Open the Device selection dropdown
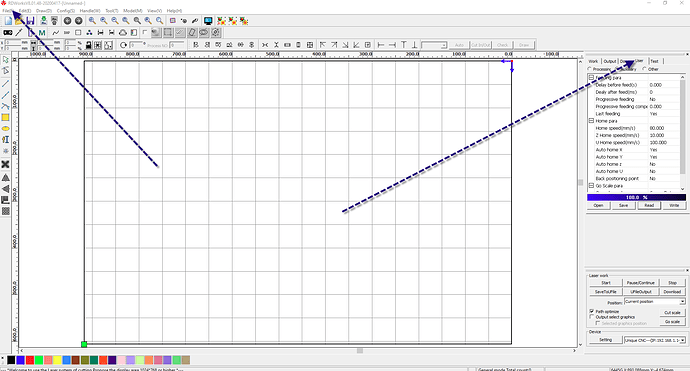 tap(655, 340)
